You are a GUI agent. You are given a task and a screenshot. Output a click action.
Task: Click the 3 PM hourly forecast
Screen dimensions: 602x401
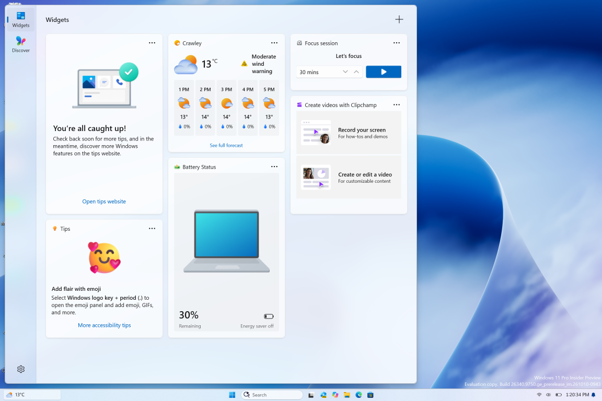coord(227,108)
